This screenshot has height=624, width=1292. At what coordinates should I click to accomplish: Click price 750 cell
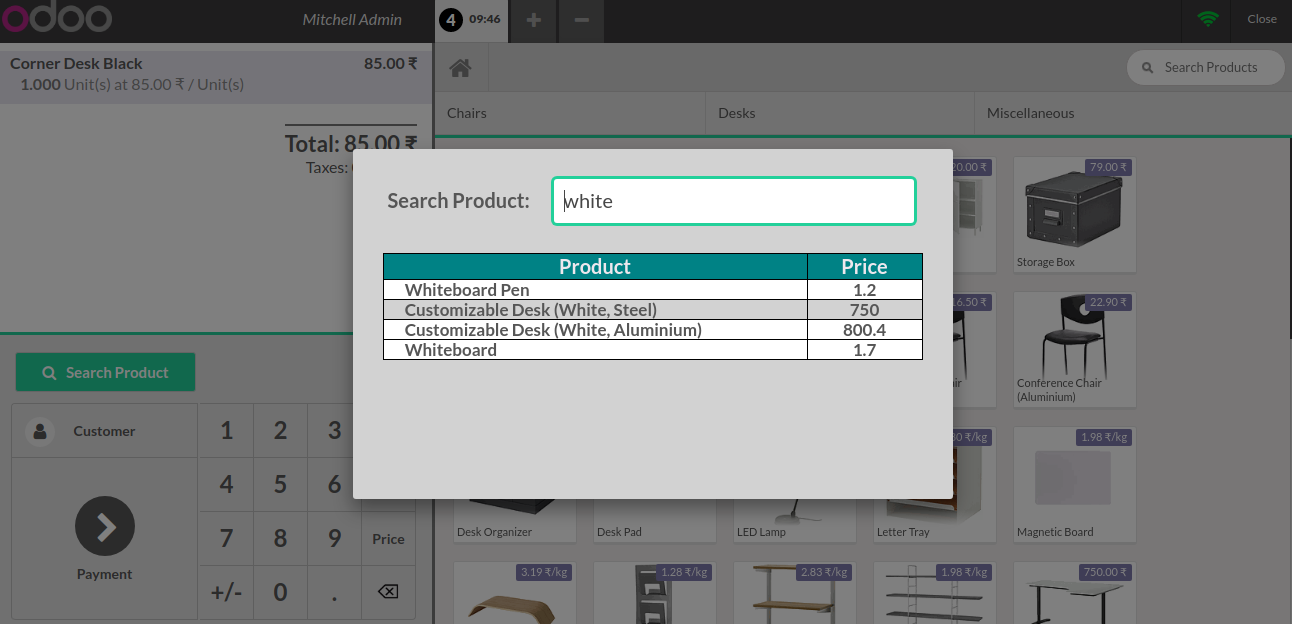point(865,310)
